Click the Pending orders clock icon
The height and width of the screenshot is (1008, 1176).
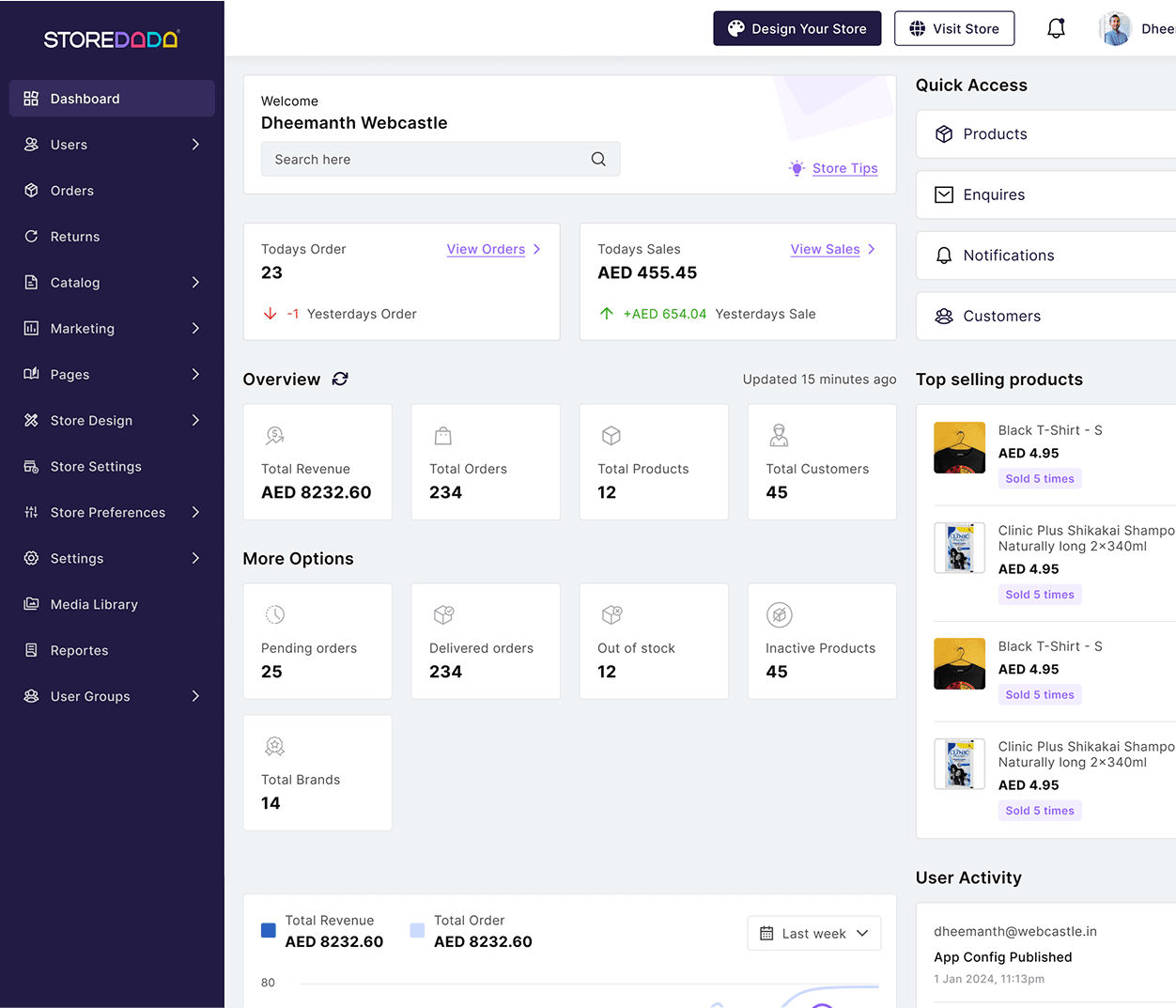click(274, 615)
